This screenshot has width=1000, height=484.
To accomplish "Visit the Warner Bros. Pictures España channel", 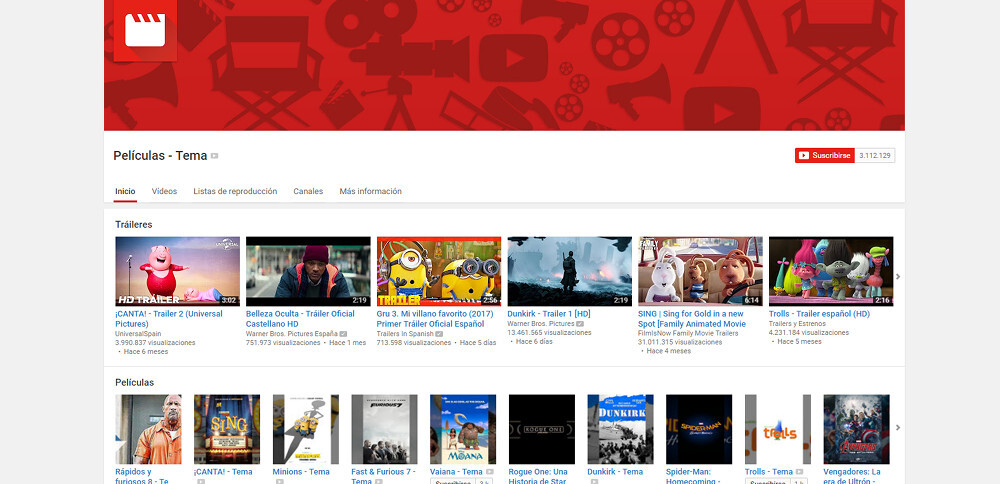I will click(292, 334).
